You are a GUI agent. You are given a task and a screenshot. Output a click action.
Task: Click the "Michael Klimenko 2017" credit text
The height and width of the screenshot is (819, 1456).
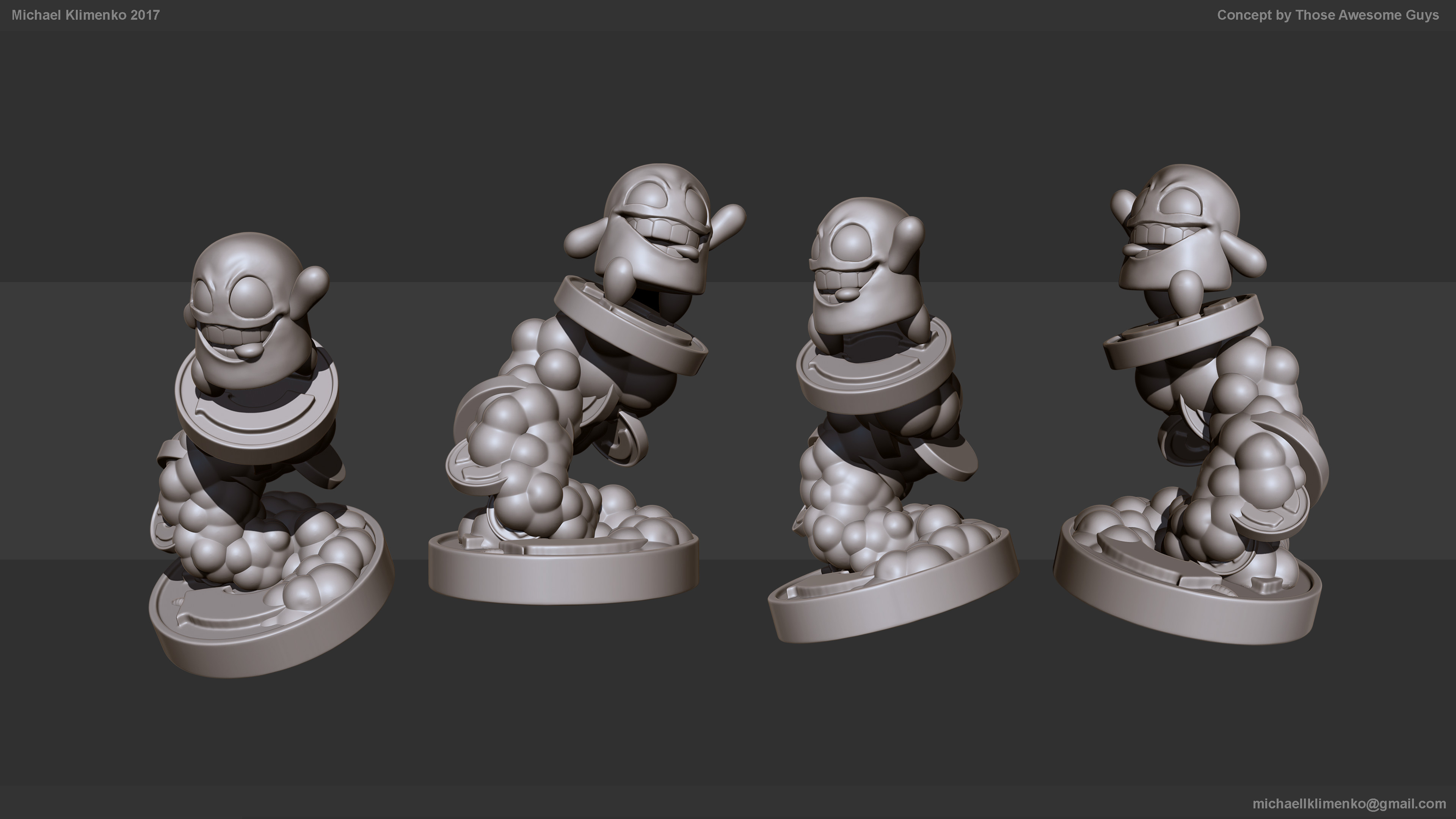[85, 15]
